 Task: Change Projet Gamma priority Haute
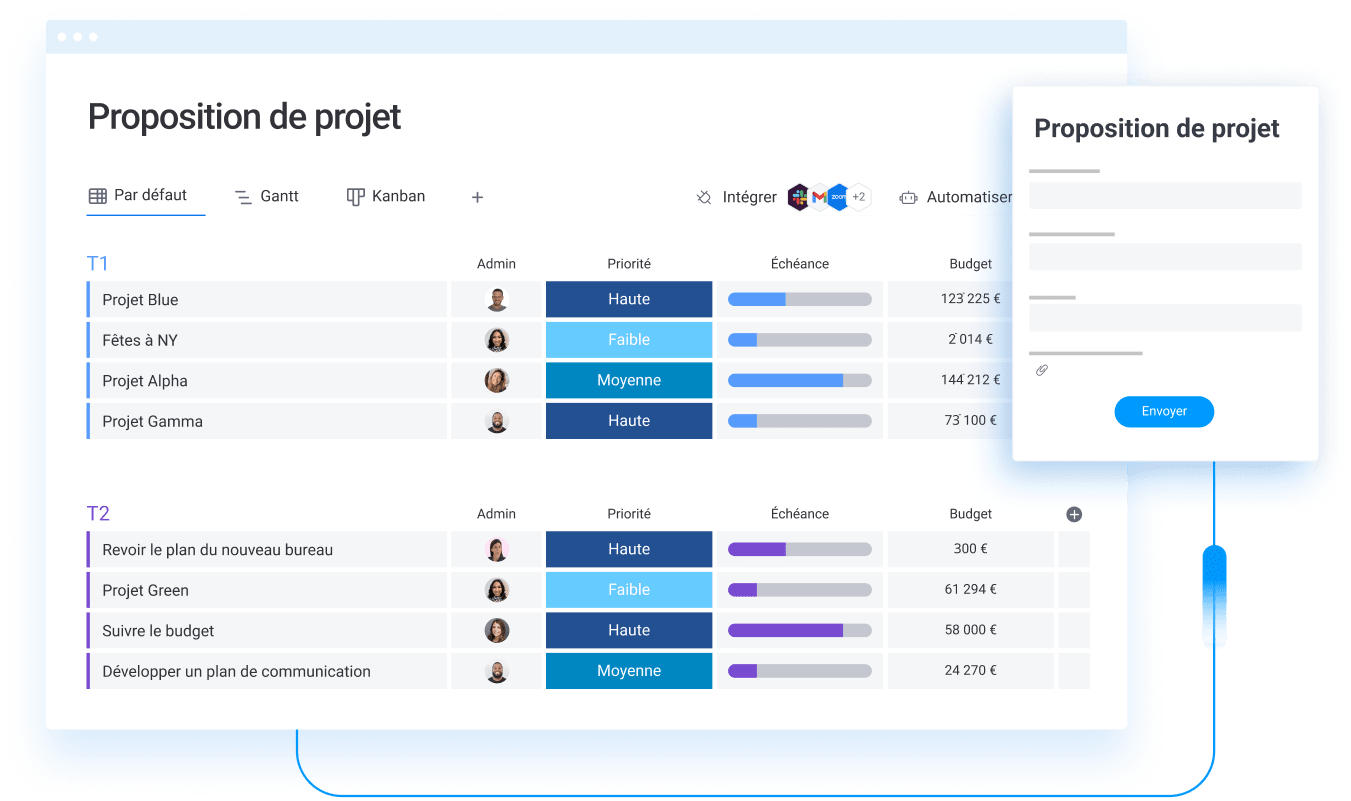[x=629, y=421]
